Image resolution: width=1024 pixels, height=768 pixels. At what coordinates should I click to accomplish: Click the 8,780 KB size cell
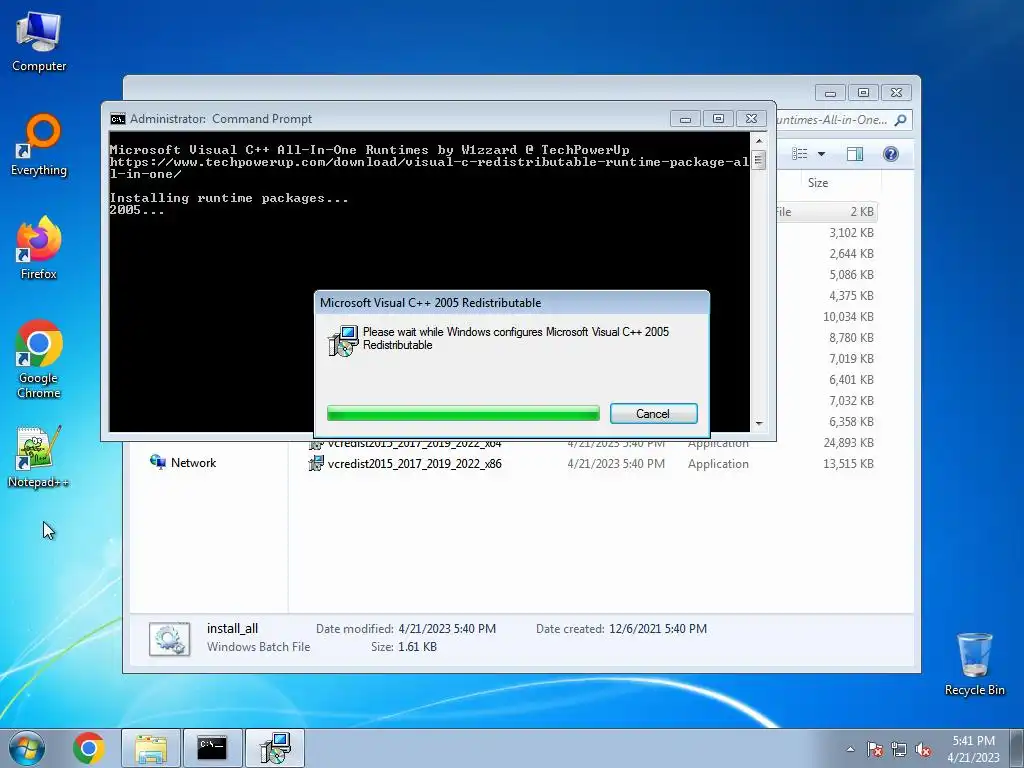(851, 338)
